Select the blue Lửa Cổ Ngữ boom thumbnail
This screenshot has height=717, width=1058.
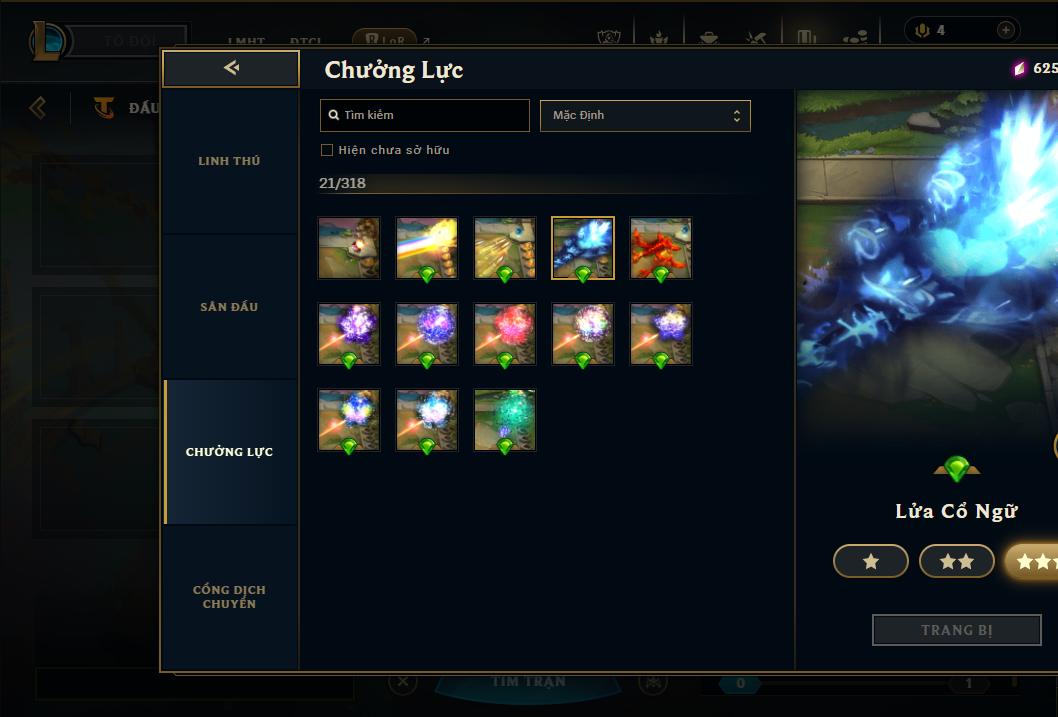[583, 248]
